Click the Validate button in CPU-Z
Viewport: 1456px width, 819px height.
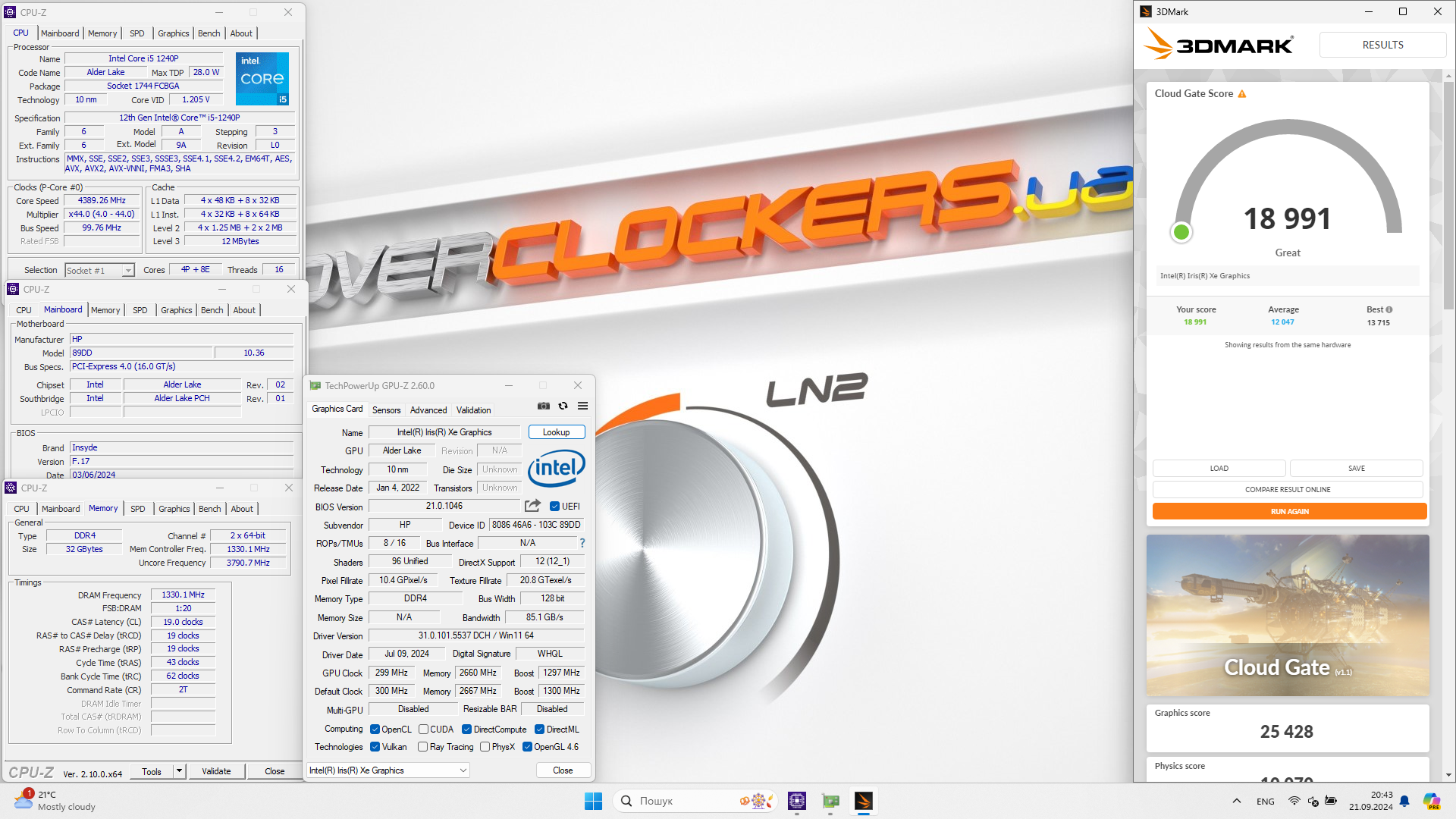click(x=216, y=771)
